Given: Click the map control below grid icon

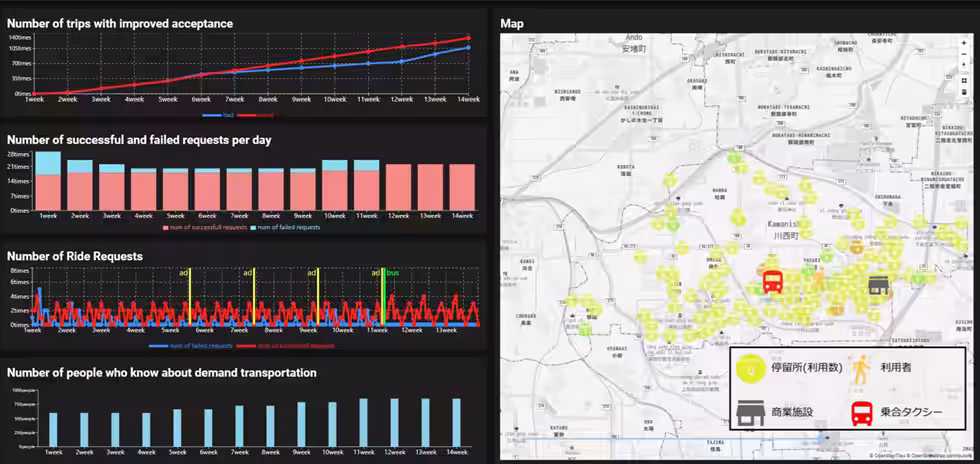Looking at the screenshot, I should pyautogui.click(x=962, y=91).
